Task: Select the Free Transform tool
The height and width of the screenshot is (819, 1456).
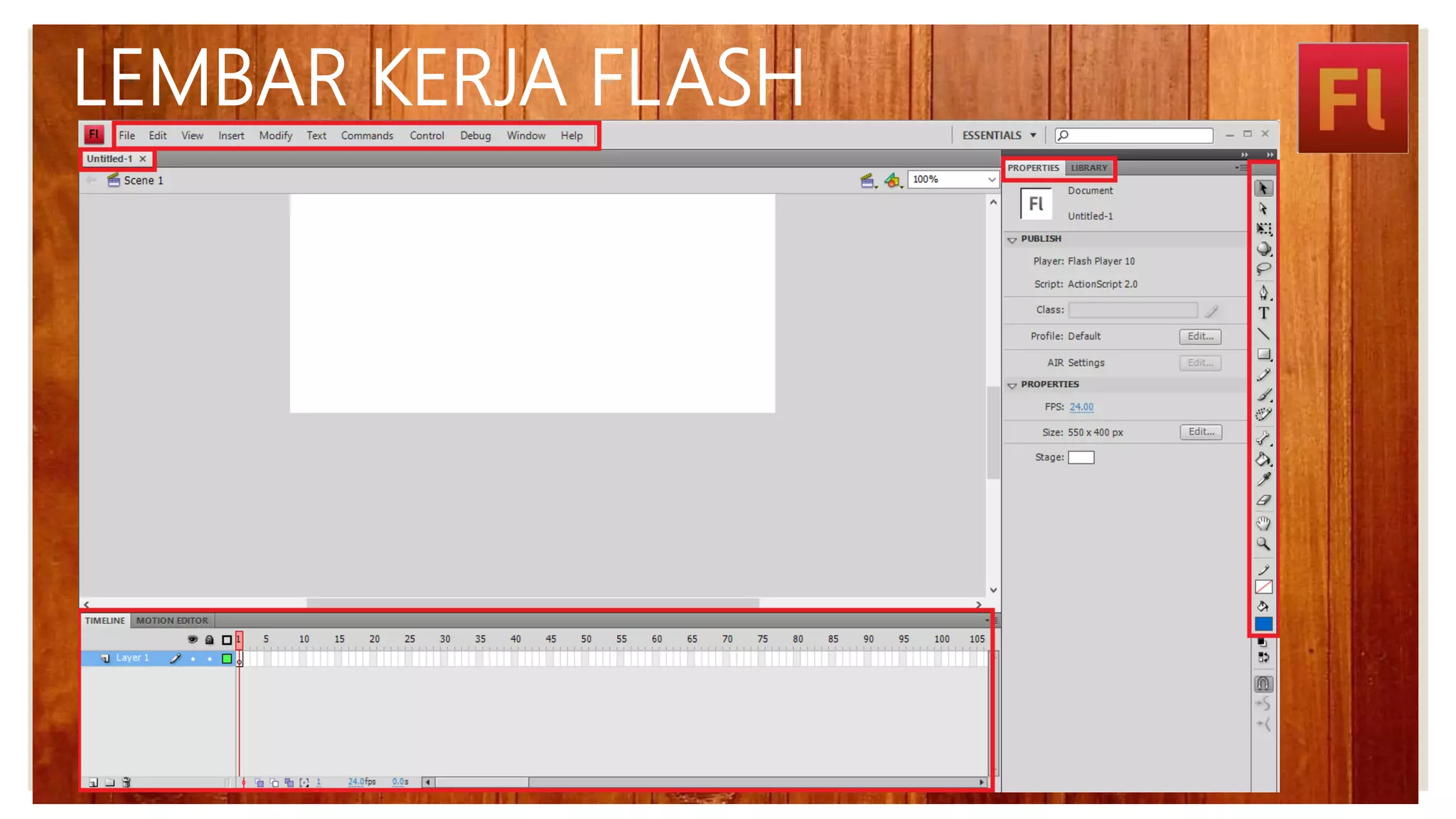Action: pyautogui.click(x=1263, y=229)
